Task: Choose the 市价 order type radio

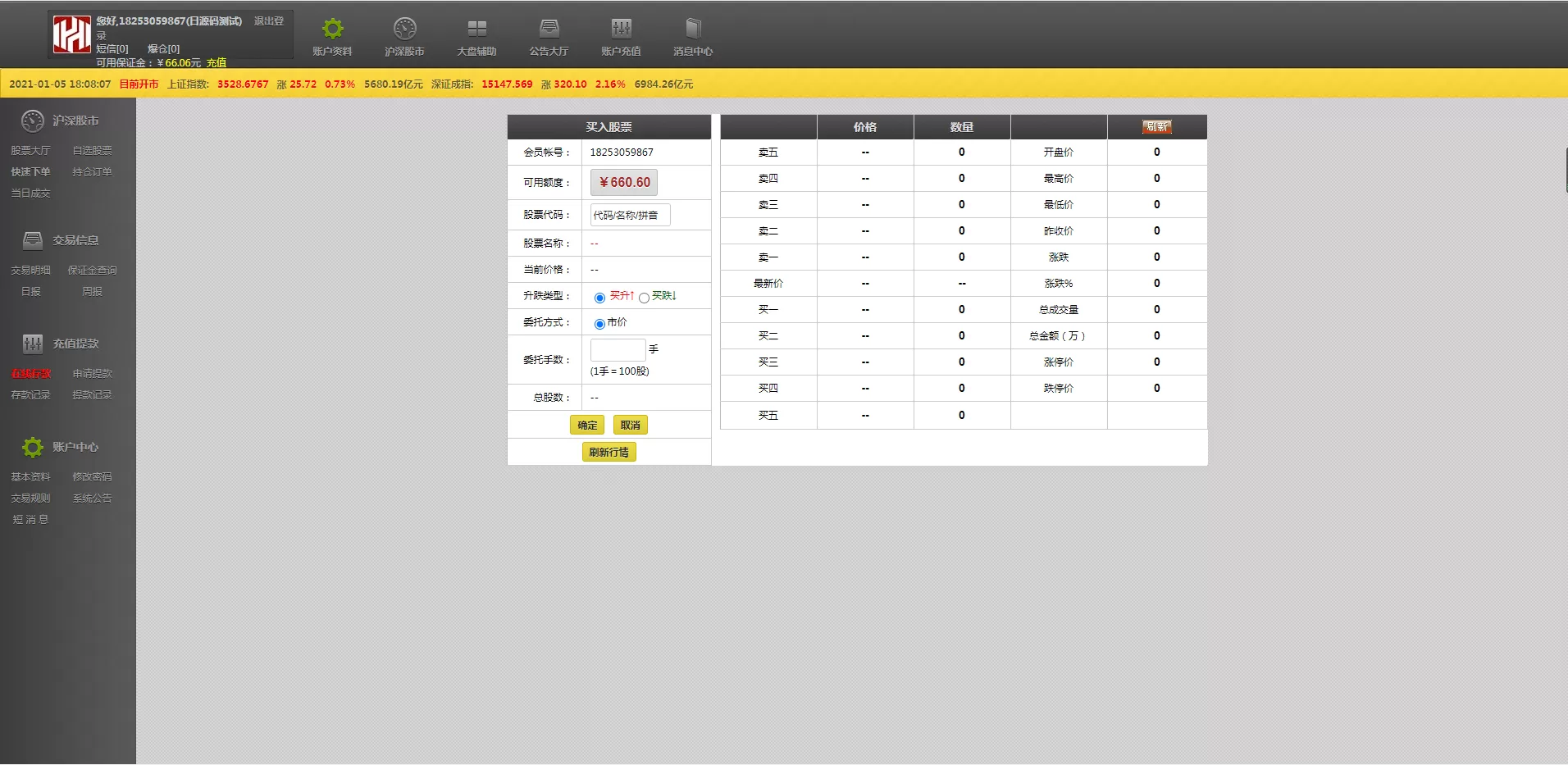Action: click(599, 324)
